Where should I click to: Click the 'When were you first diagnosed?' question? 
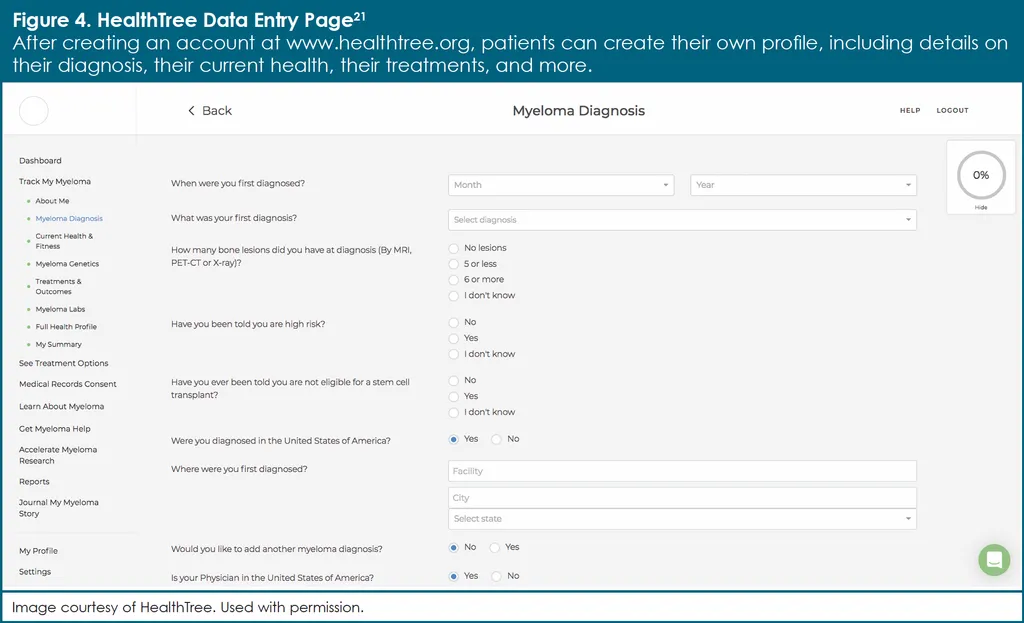(238, 184)
